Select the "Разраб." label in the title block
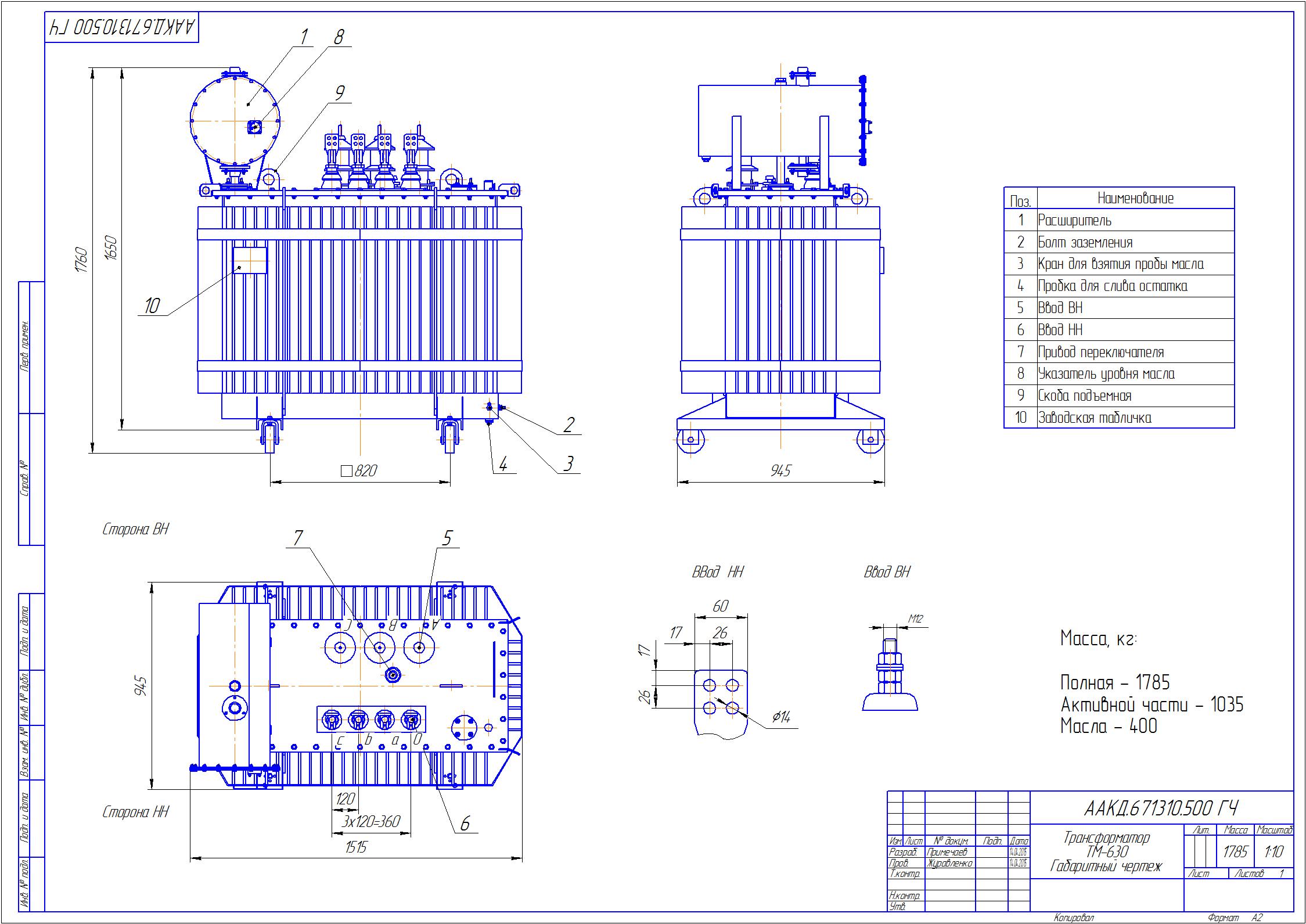 [903, 852]
